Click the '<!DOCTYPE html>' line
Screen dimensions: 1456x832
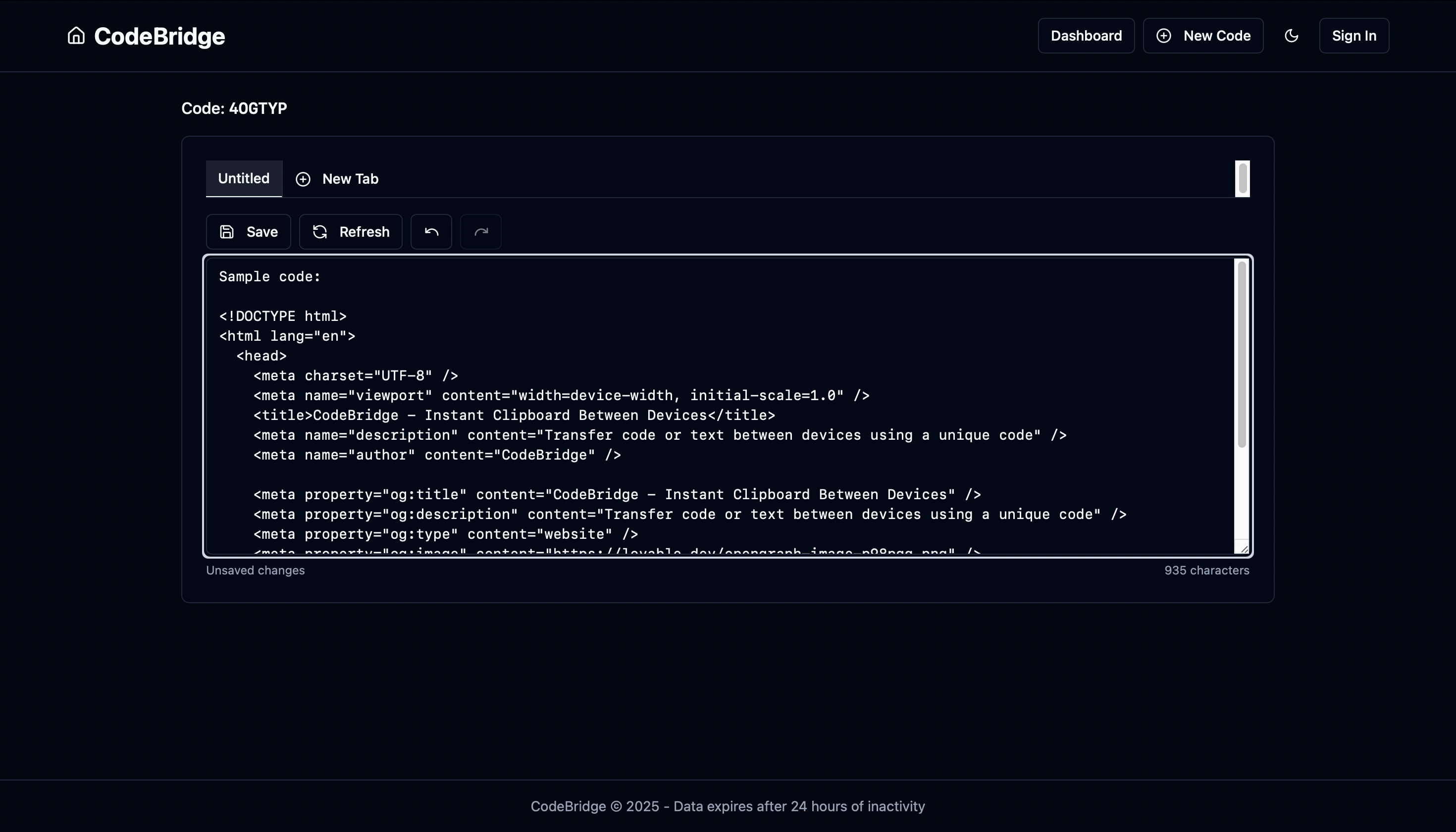283,316
